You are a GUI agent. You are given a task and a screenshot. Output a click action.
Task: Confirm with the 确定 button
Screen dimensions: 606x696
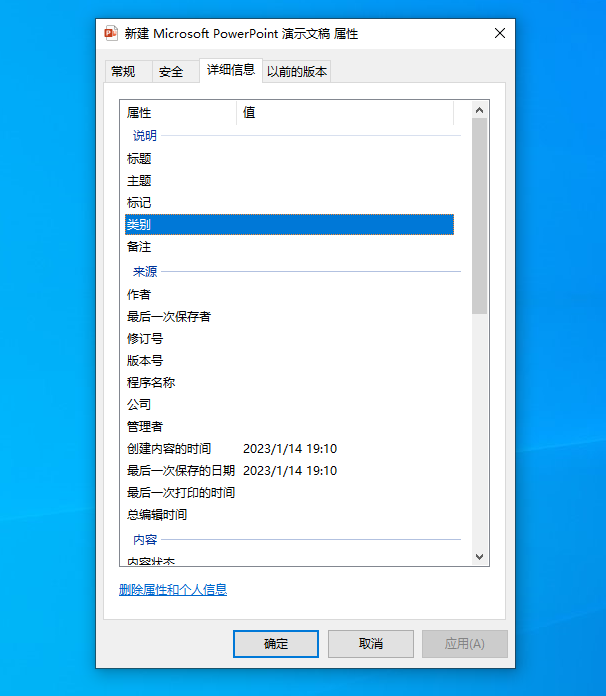pos(276,644)
